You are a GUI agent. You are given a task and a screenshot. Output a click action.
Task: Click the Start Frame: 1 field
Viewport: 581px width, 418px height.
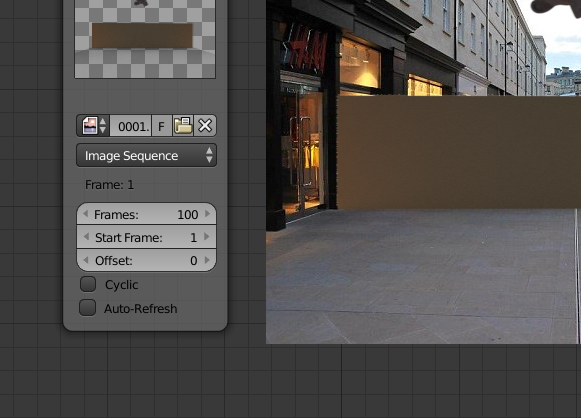point(146,237)
